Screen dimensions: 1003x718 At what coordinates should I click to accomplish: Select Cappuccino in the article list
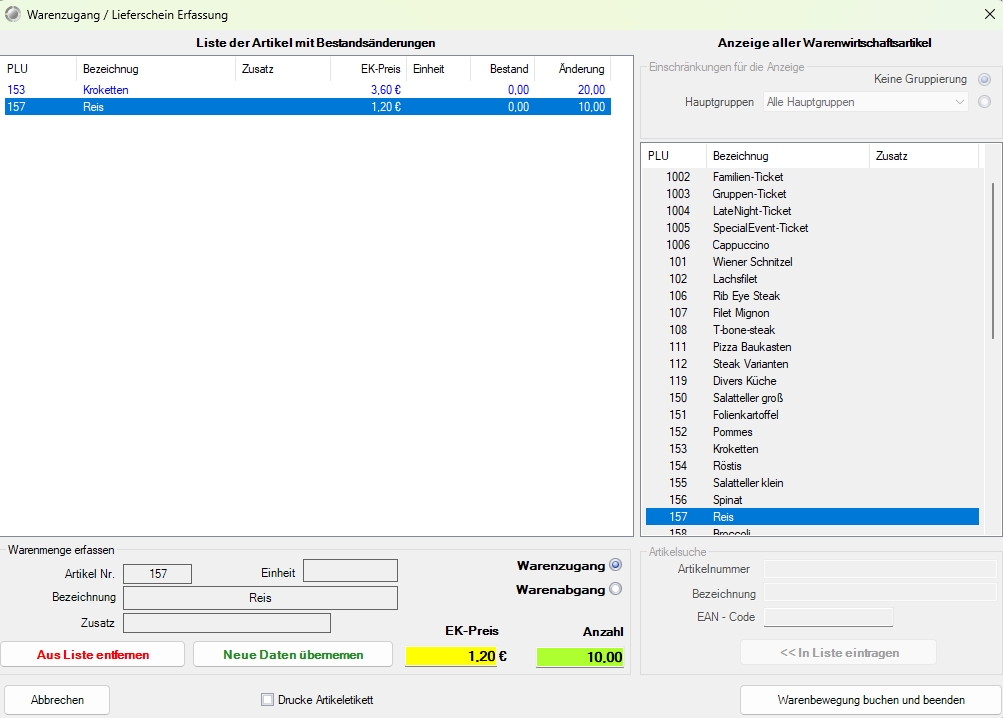pos(740,245)
